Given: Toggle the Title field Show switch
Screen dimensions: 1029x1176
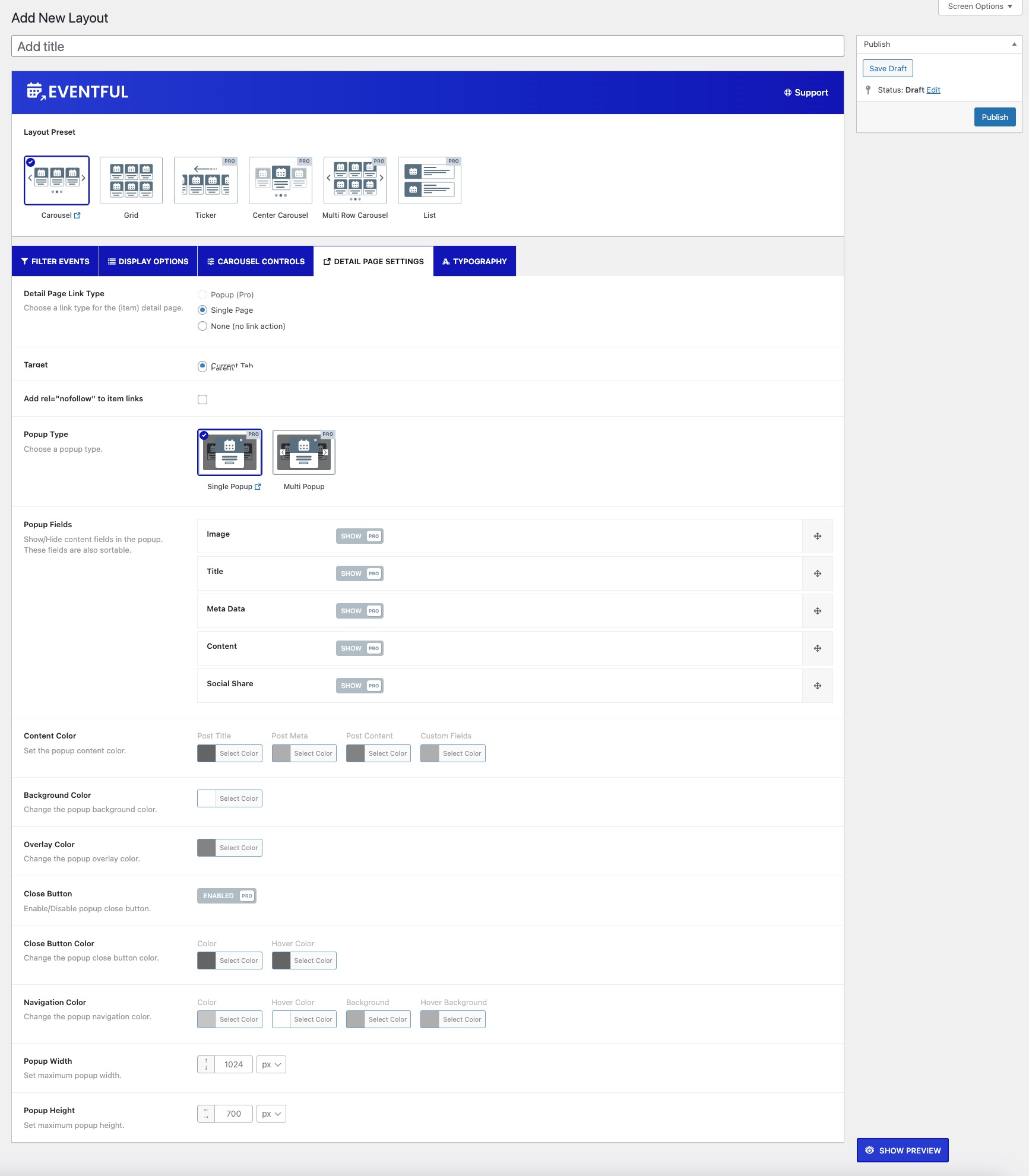Looking at the screenshot, I should pos(360,573).
